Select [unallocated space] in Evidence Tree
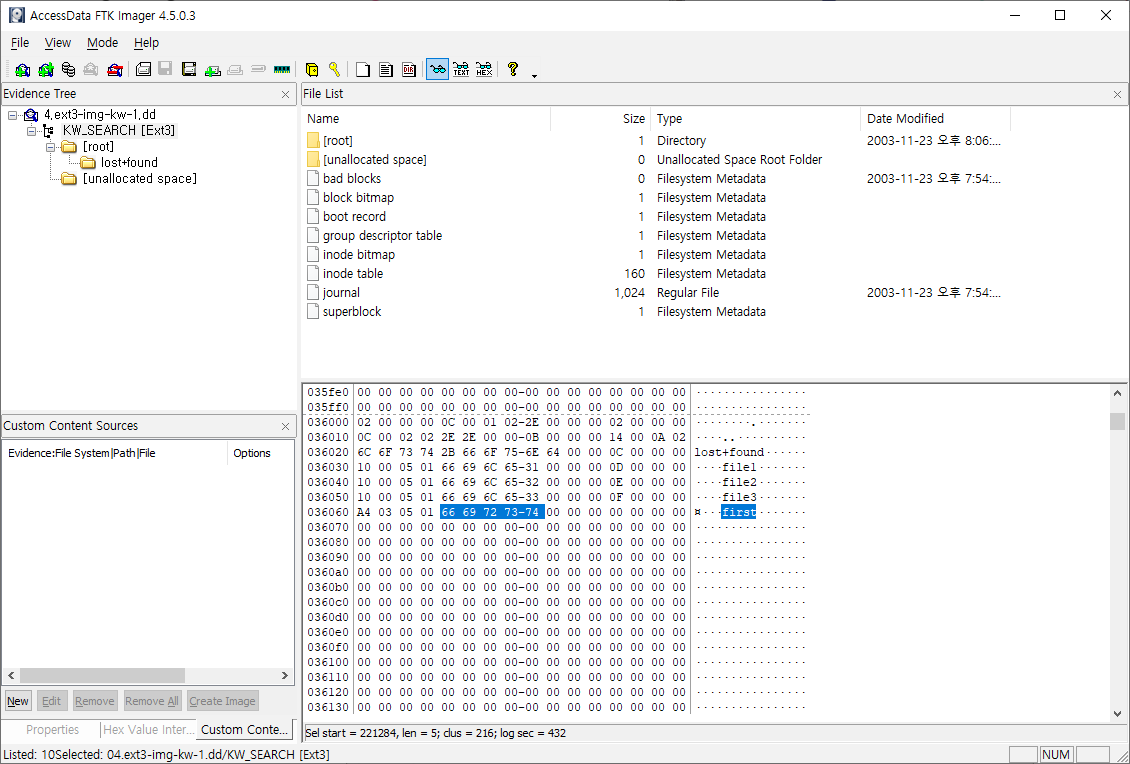 140,178
